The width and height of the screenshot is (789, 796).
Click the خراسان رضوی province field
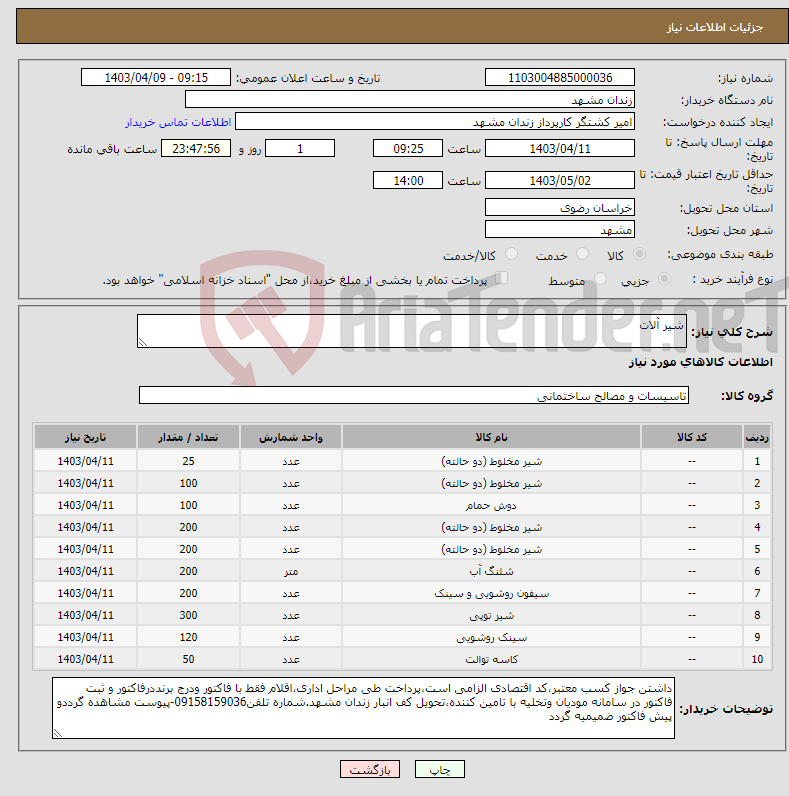560,208
